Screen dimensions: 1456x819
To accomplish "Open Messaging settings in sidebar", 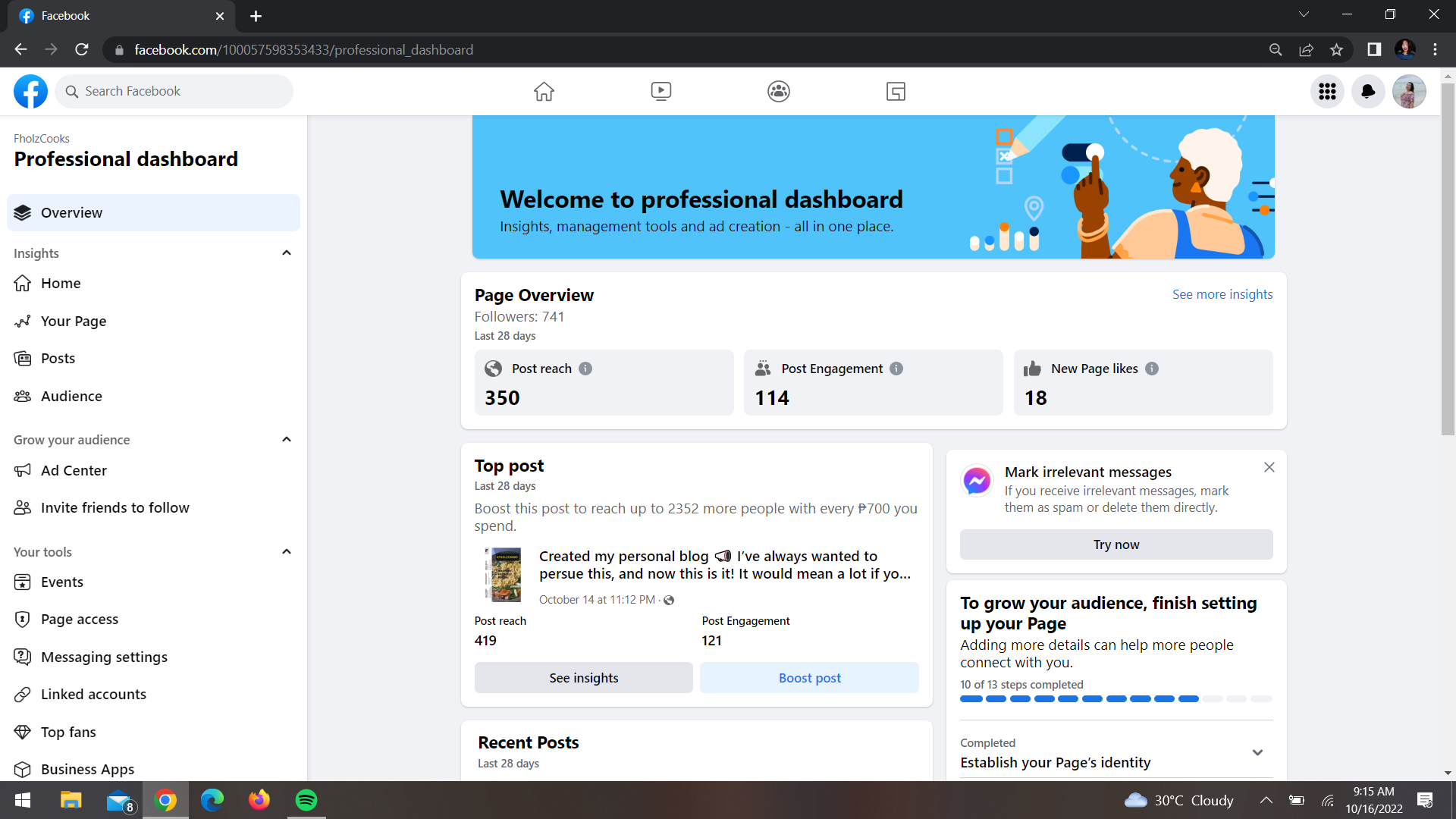I will (104, 657).
